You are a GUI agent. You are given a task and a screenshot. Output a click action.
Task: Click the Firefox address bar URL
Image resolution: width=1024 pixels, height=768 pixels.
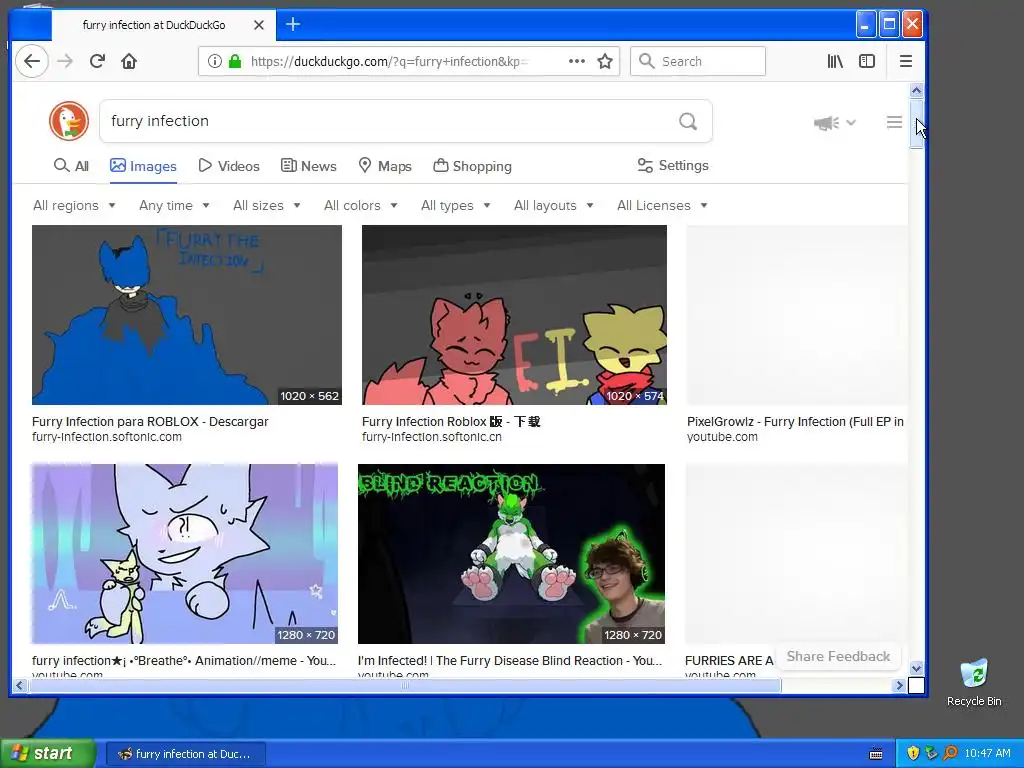pyautogui.click(x=389, y=61)
